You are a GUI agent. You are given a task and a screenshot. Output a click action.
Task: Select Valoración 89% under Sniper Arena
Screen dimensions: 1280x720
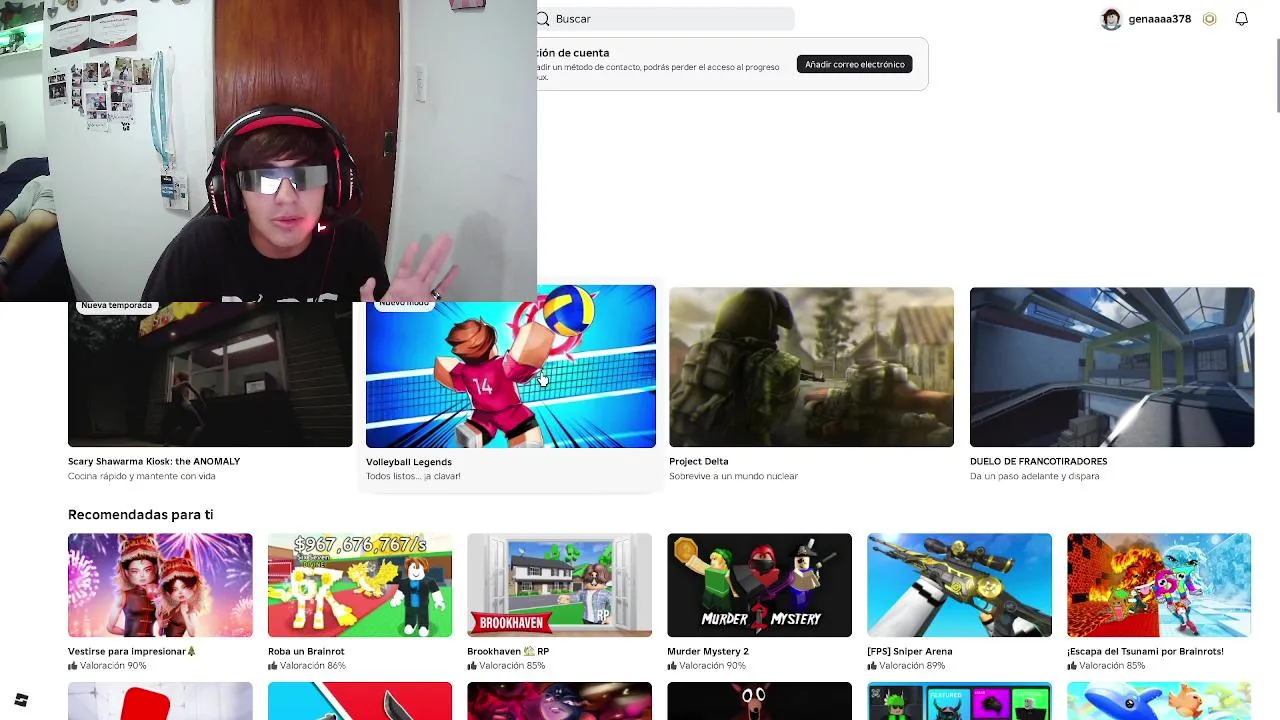pyautogui.click(x=912, y=666)
